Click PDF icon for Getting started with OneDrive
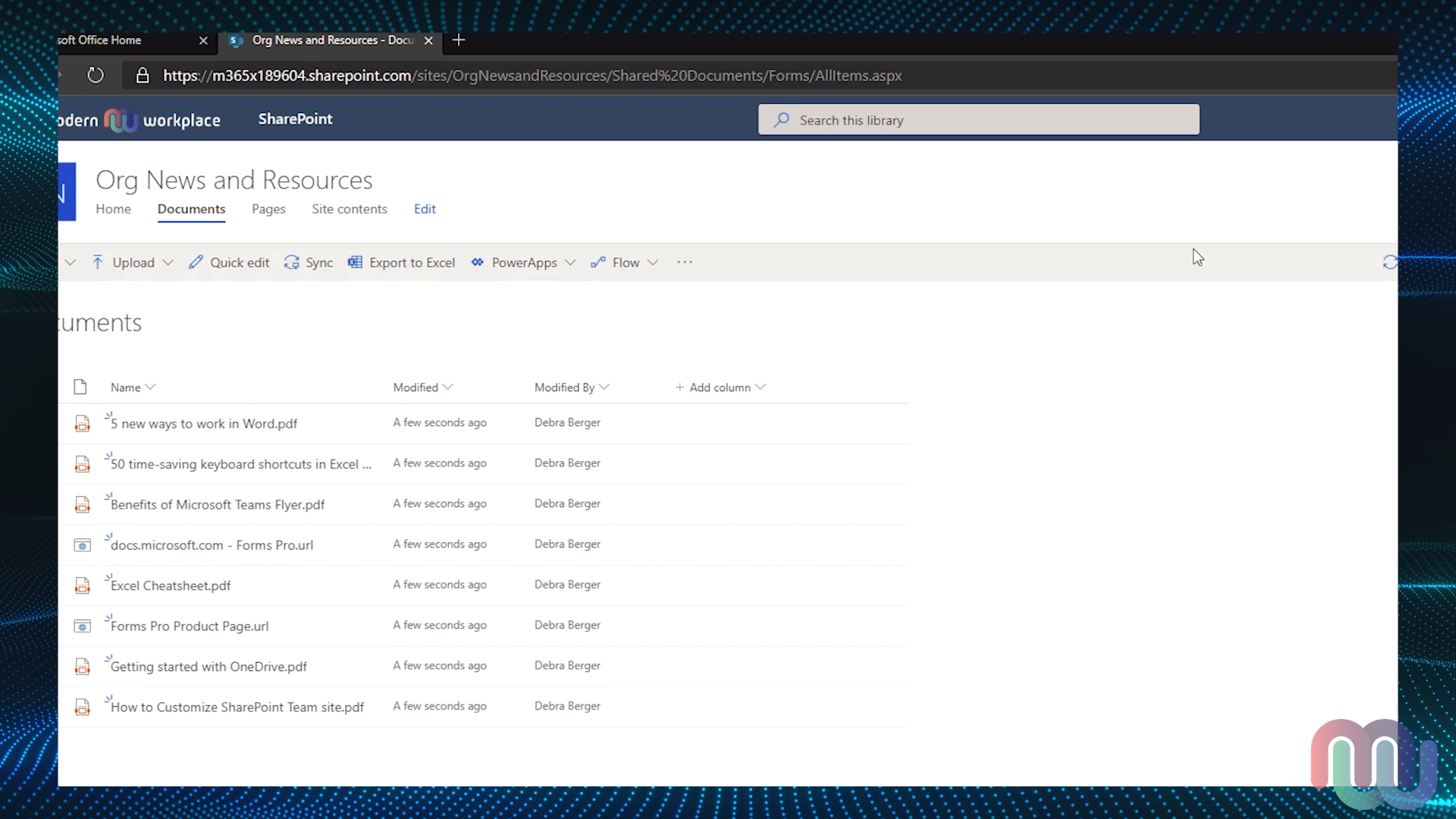1456x819 pixels. 82,667
